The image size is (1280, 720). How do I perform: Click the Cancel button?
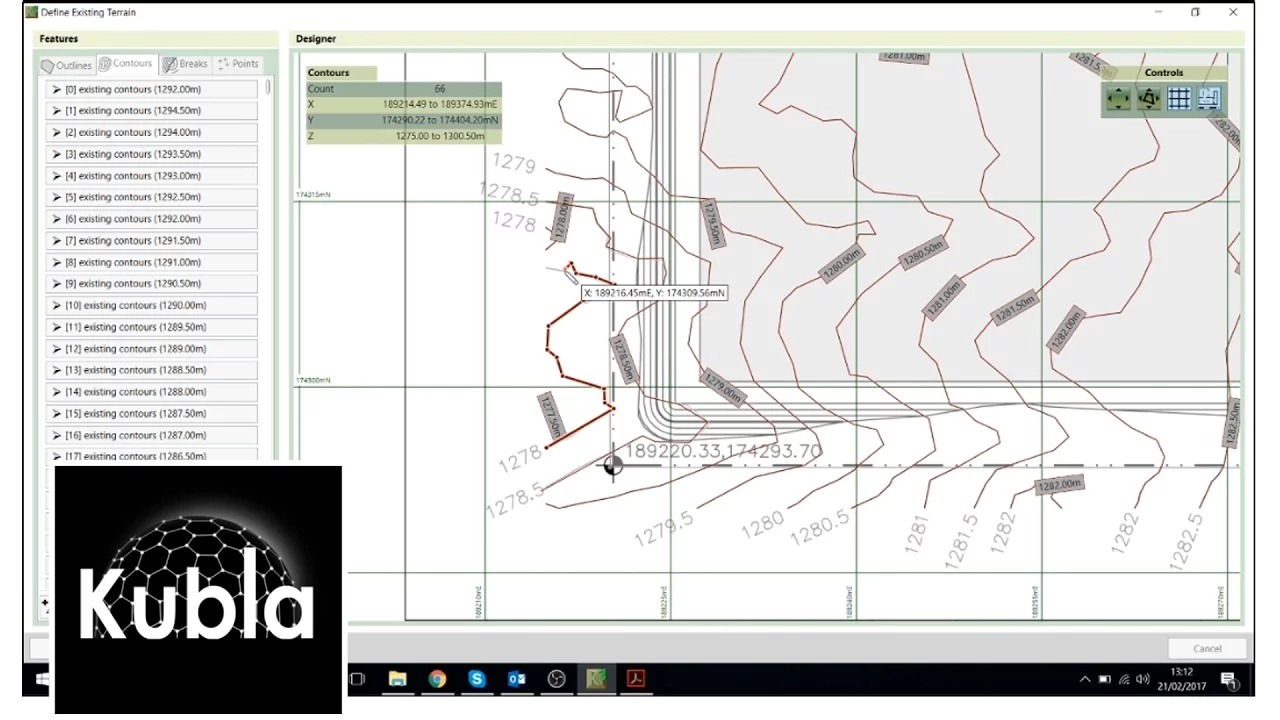[1207, 648]
